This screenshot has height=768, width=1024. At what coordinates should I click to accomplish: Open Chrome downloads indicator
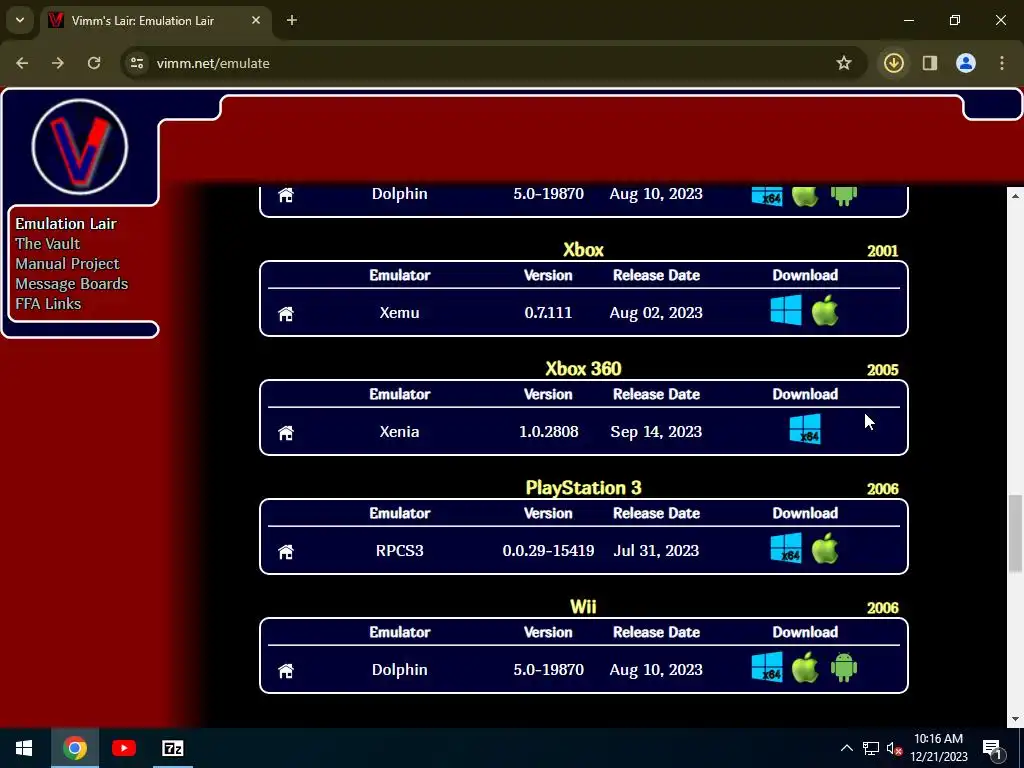tap(893, 63)
